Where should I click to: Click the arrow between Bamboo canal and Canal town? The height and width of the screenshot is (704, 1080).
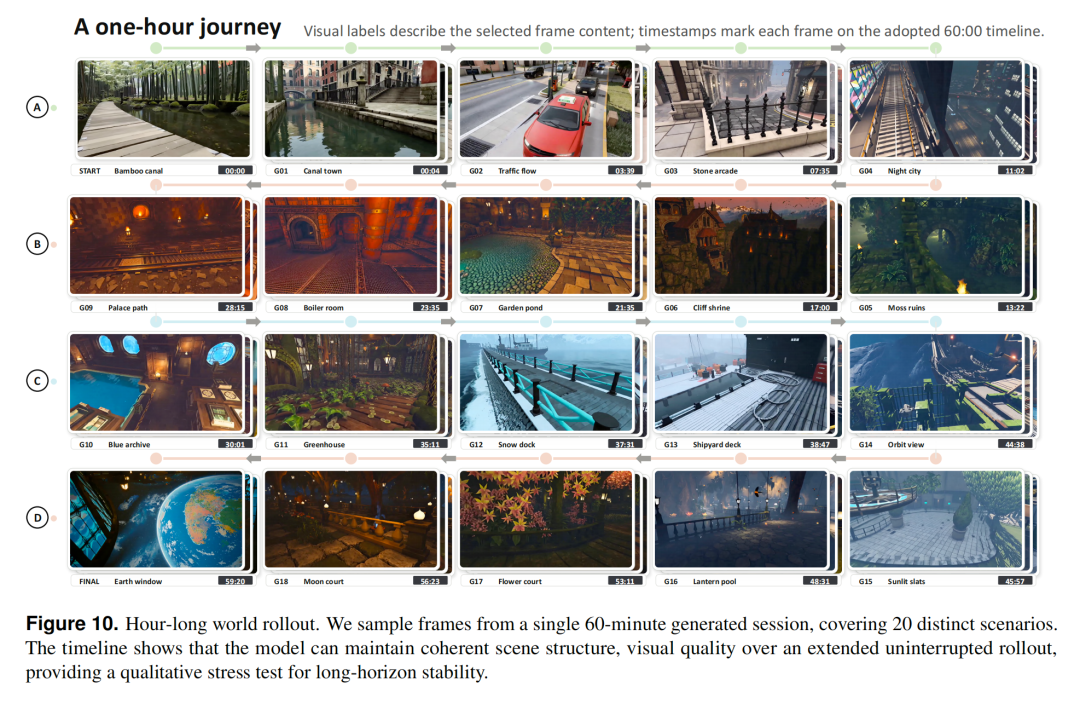(253, 48)
